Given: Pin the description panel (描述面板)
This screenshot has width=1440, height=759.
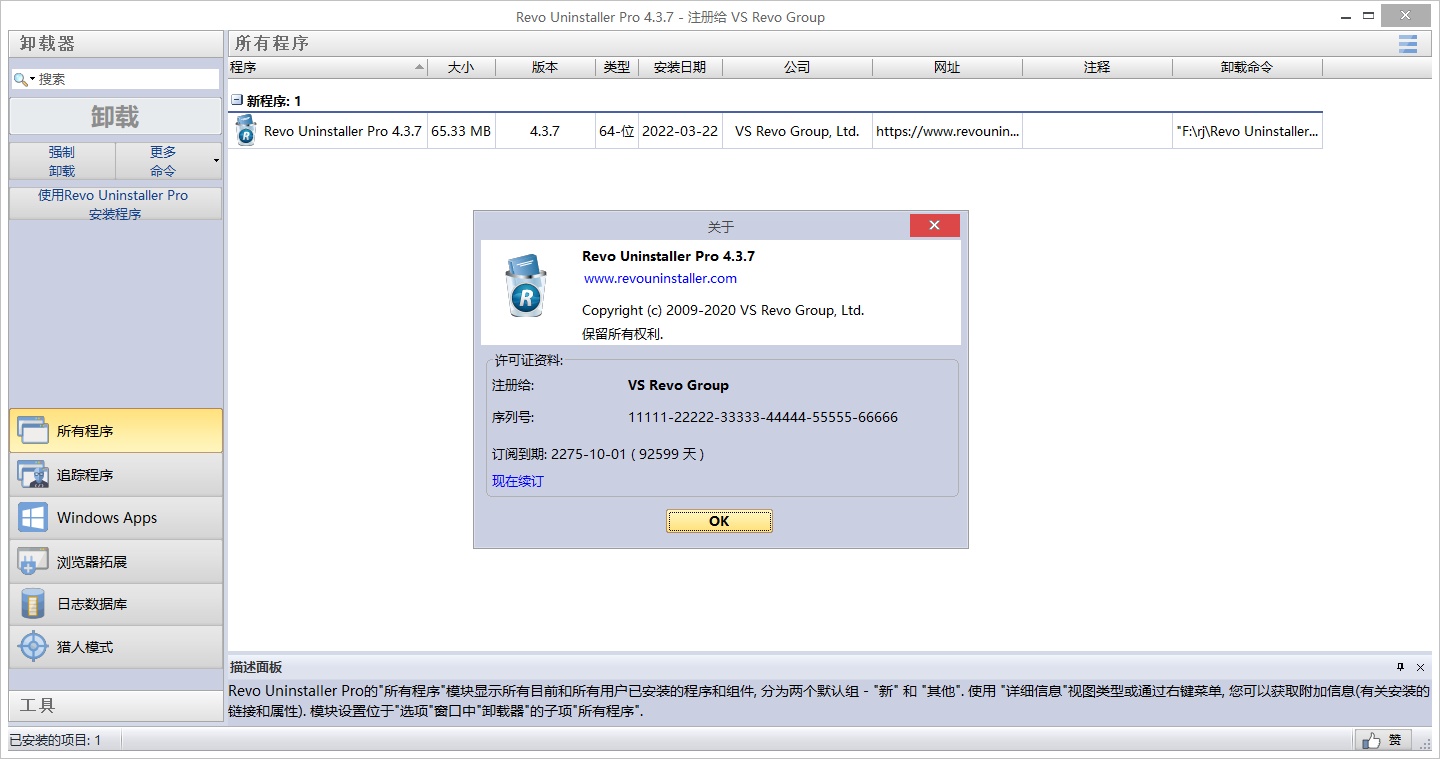Looking at the screenshot, I should click(x=1400, y=667).
